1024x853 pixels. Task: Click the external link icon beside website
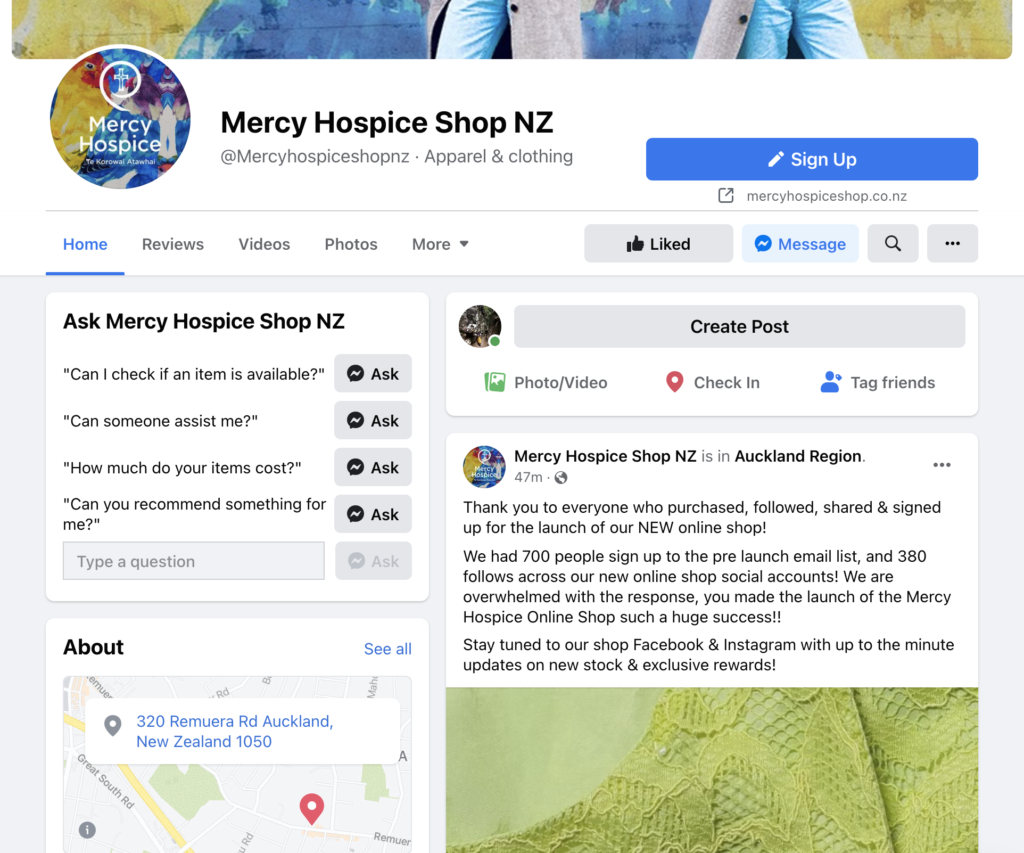pyautogui.click(x=726, y=196)
